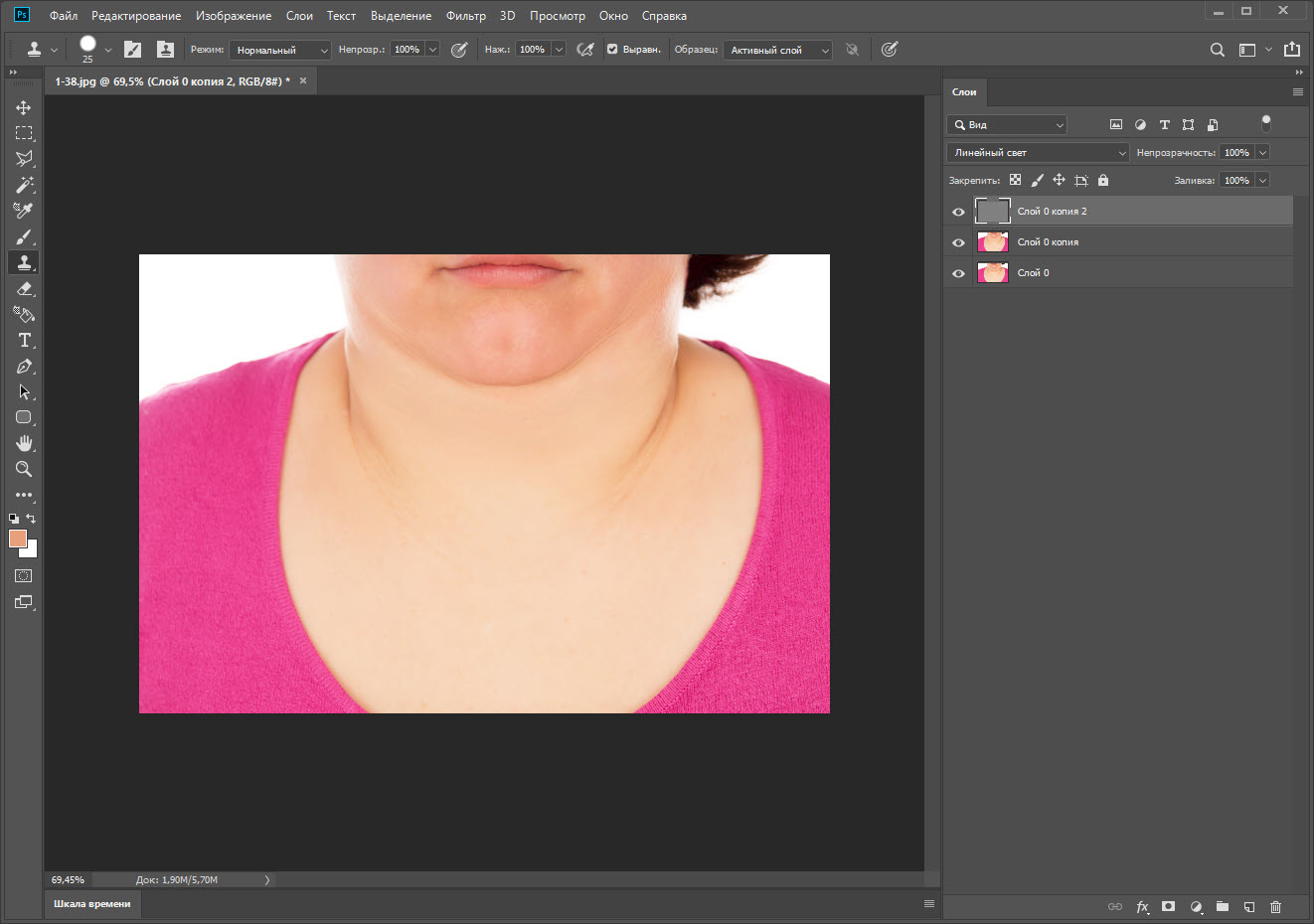Select the Paint Bucket tool
This screenshot has width=1314, height=924.
pyautogui.click(x=24, y=314)
